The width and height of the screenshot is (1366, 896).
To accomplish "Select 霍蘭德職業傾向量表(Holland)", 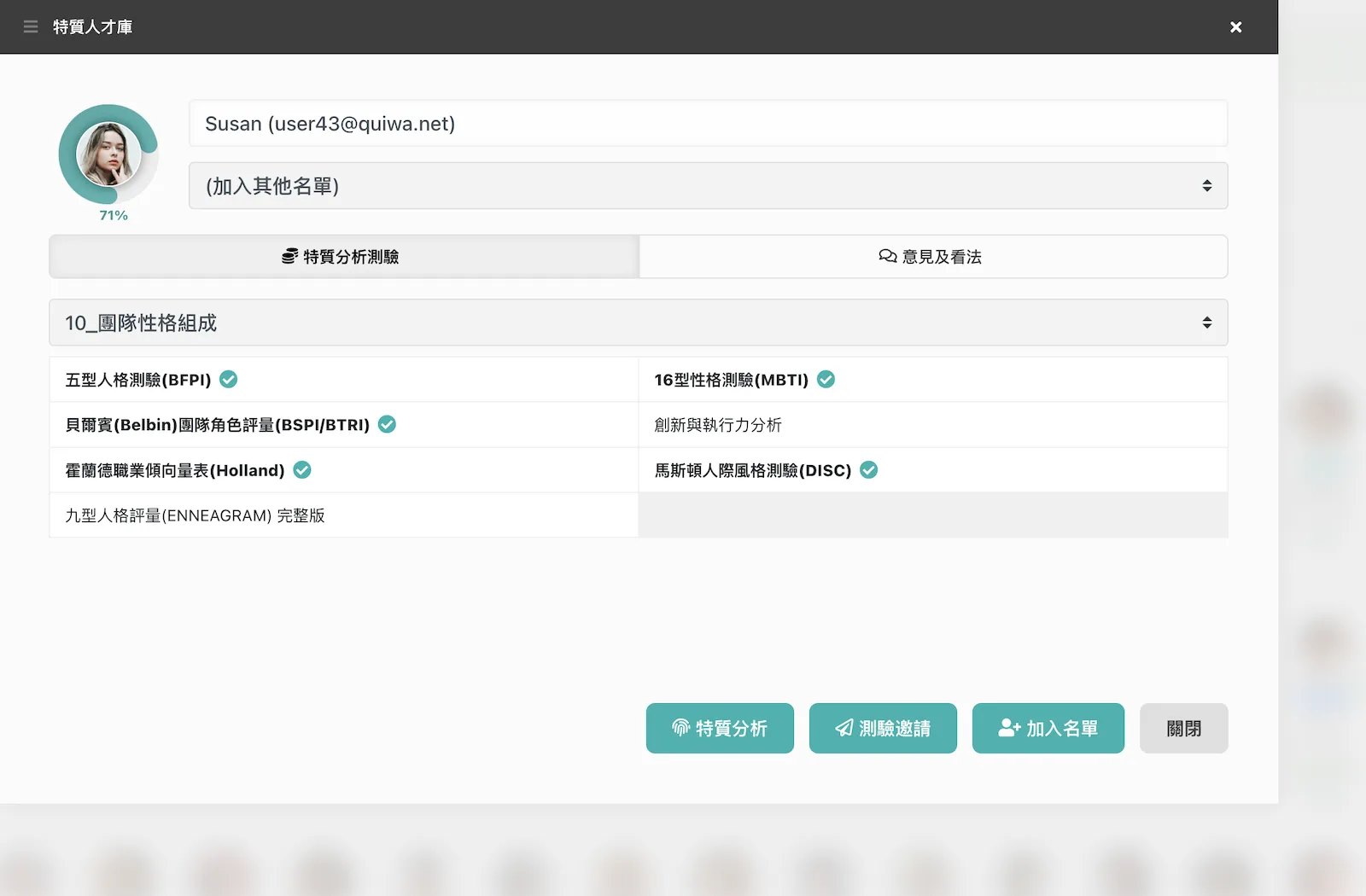I will click(x=344, y=470).
